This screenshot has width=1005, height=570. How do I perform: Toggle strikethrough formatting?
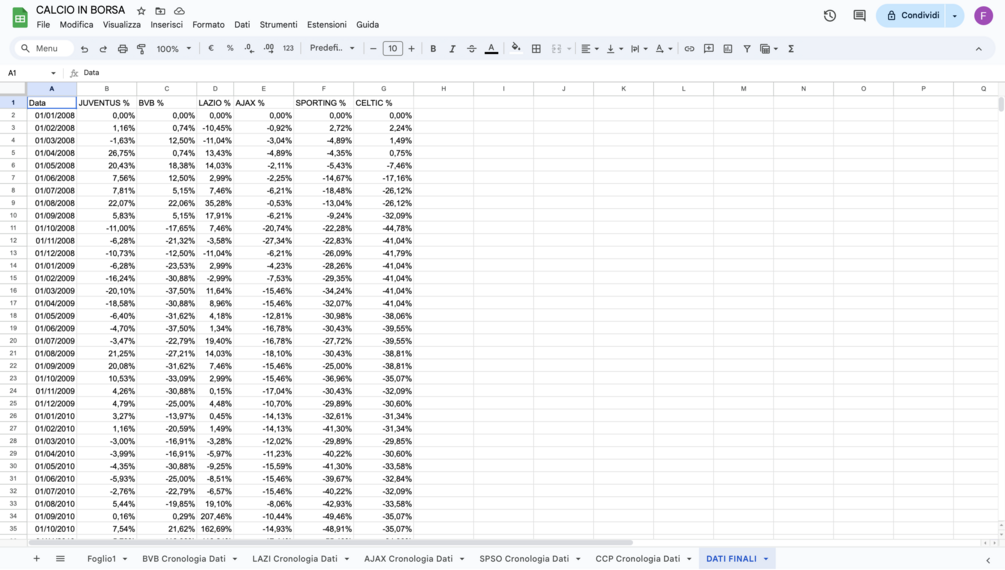point(472,49)
